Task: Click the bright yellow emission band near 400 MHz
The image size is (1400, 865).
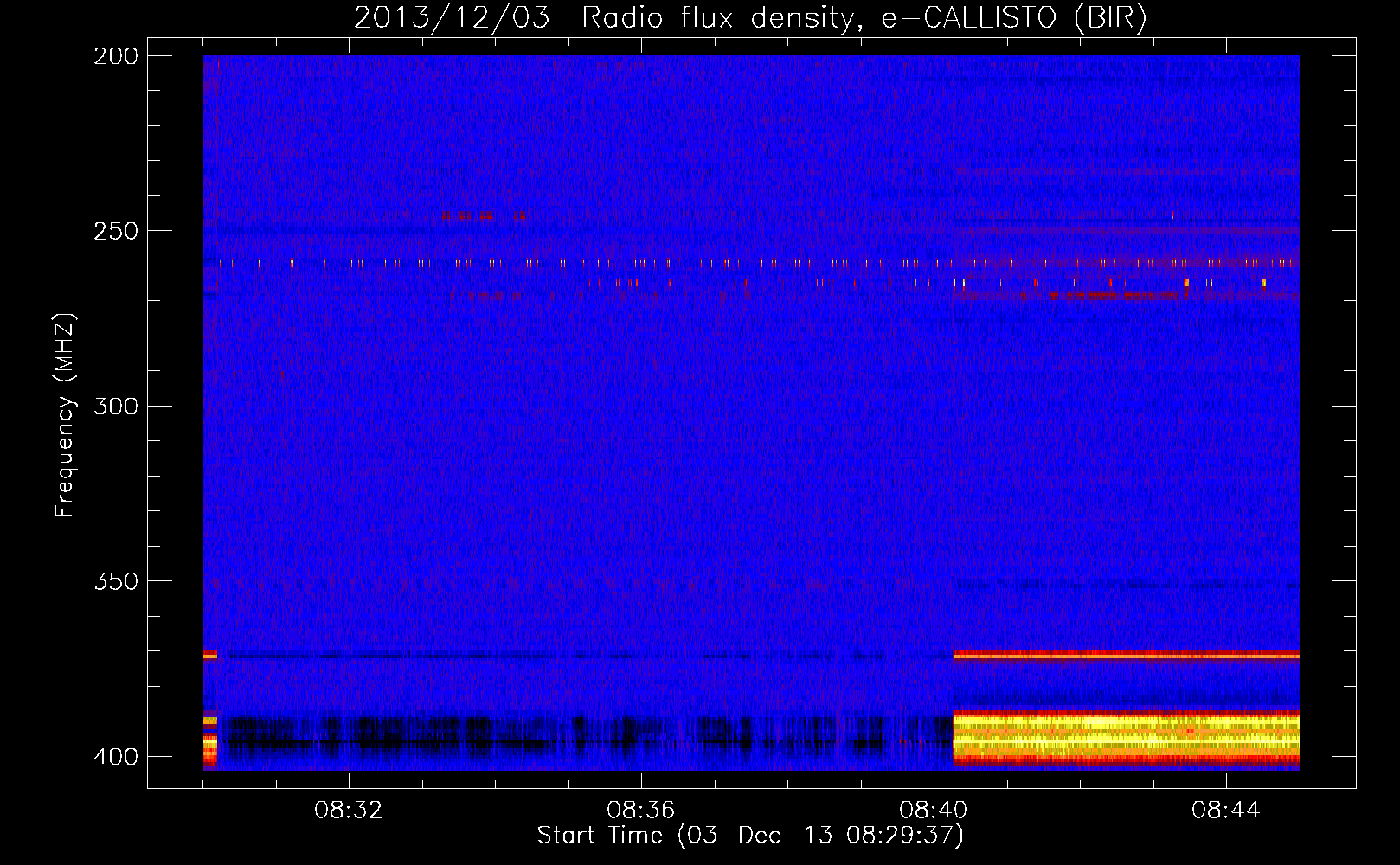Action: pos(1126,738)
